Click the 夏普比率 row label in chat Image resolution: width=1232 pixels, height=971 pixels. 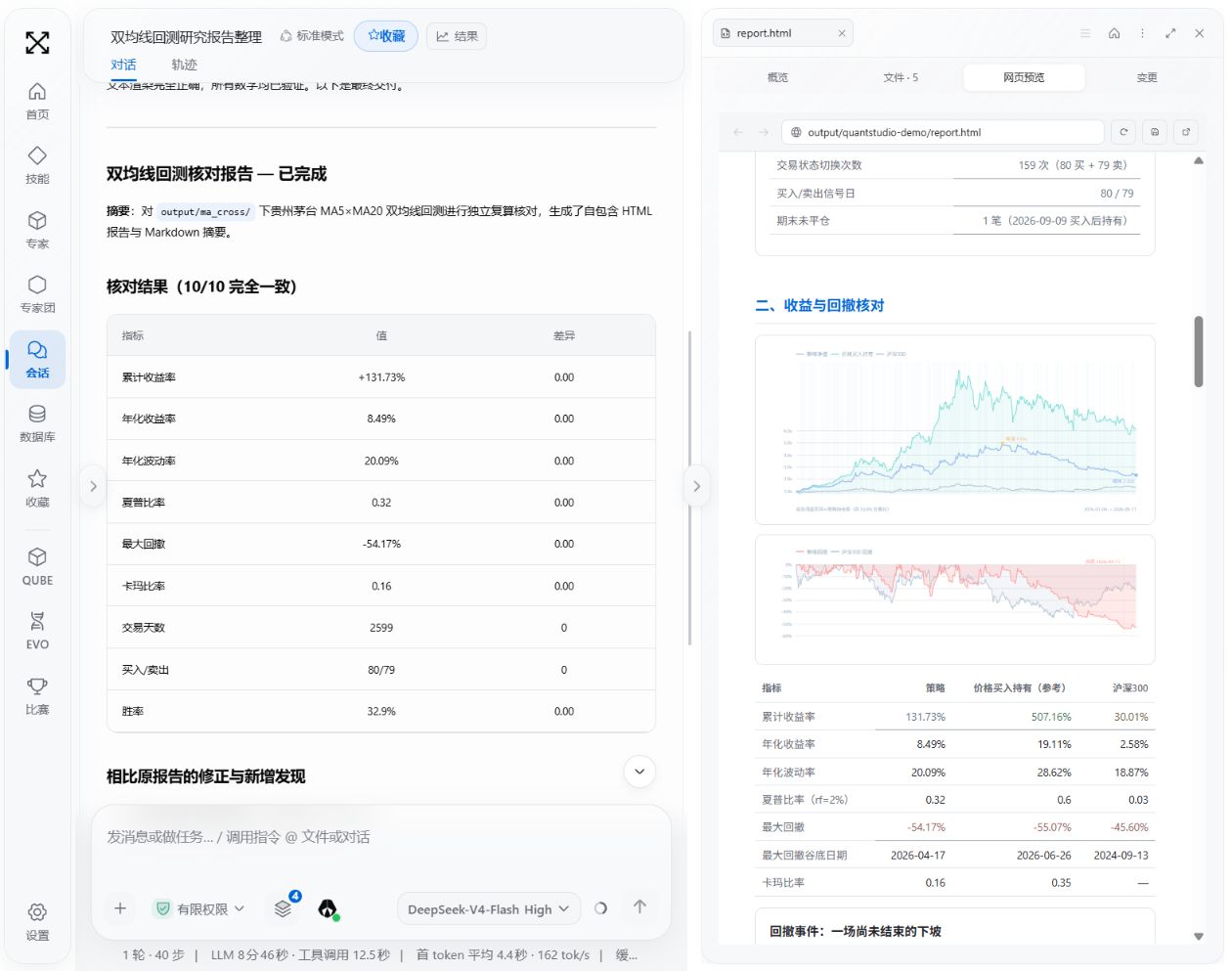point(144,503)
